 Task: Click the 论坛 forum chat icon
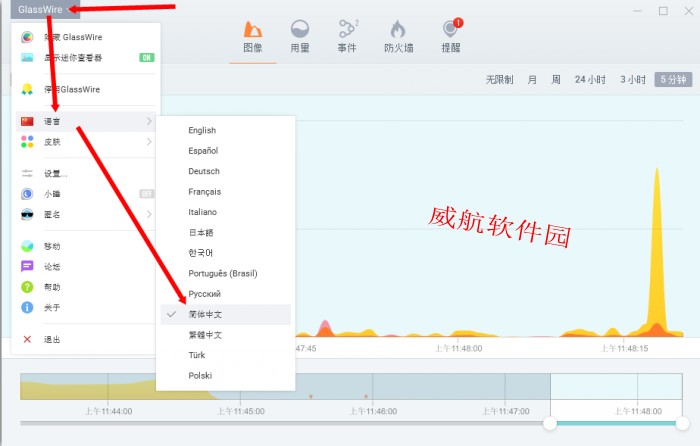pos(28,267)
